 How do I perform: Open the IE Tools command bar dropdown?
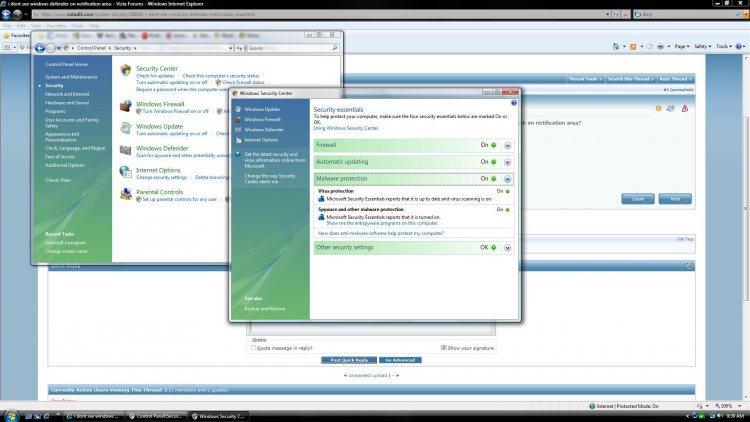[724, 46]
